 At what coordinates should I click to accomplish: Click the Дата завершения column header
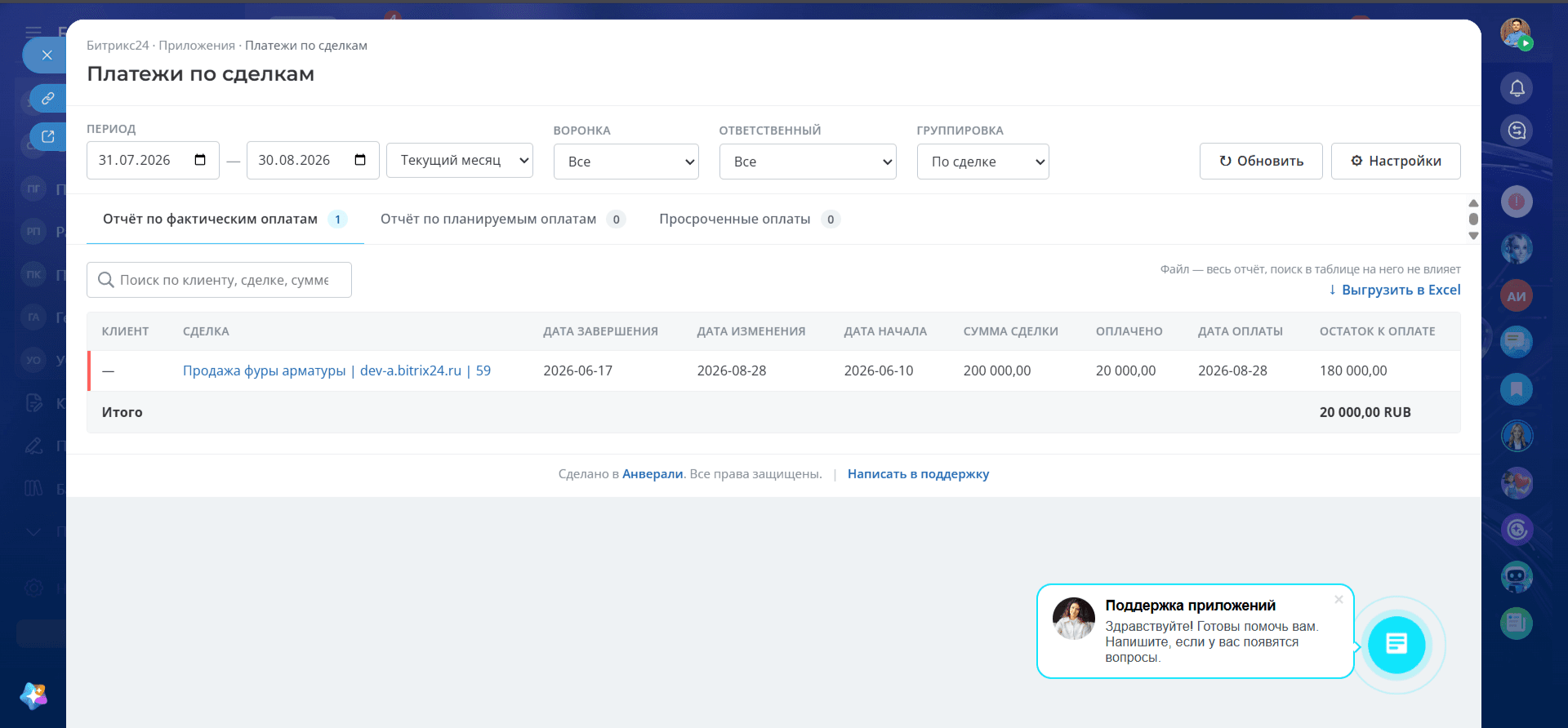coord(600,331)
